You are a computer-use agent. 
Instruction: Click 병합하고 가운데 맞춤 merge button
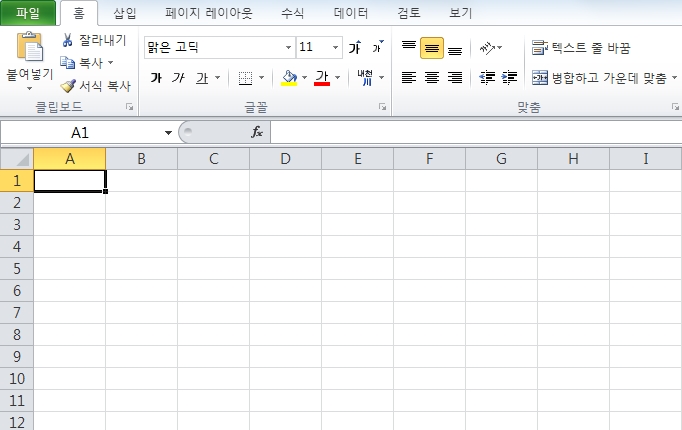point(599,78)
